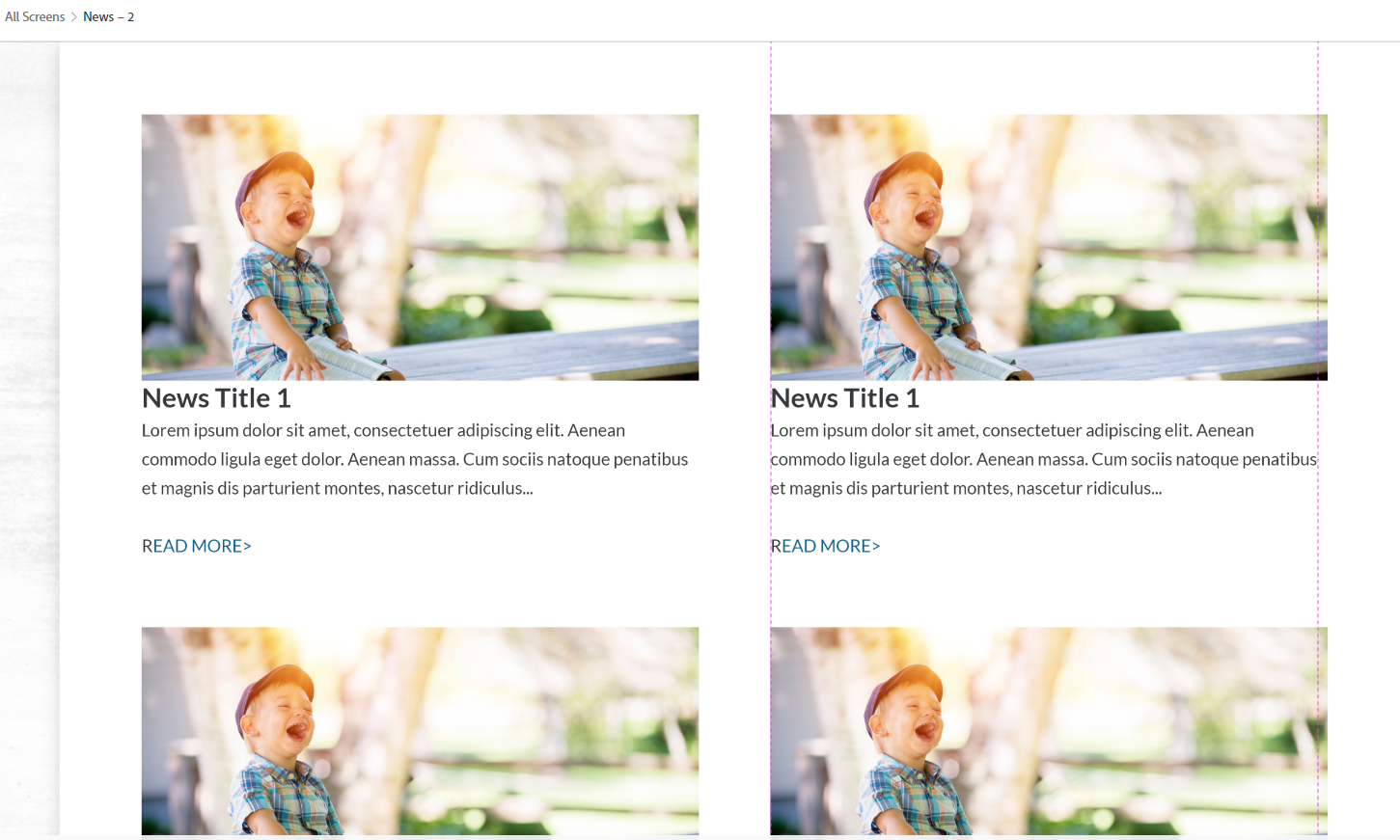Click the bottom-right laughing boy image
1400x840 pixels.
click(x=1048, y=731)
